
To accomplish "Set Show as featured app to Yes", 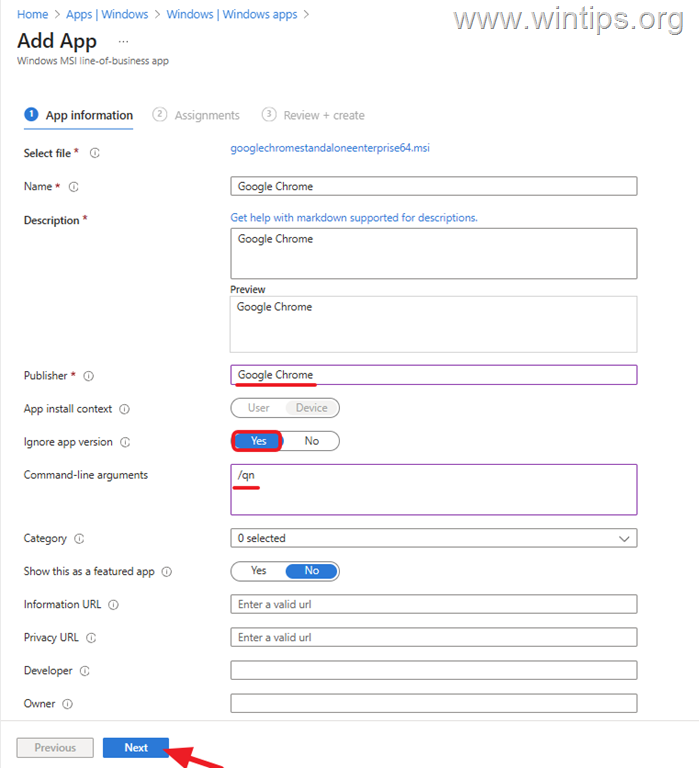I will pyautogui.click(x=258, y=571).
